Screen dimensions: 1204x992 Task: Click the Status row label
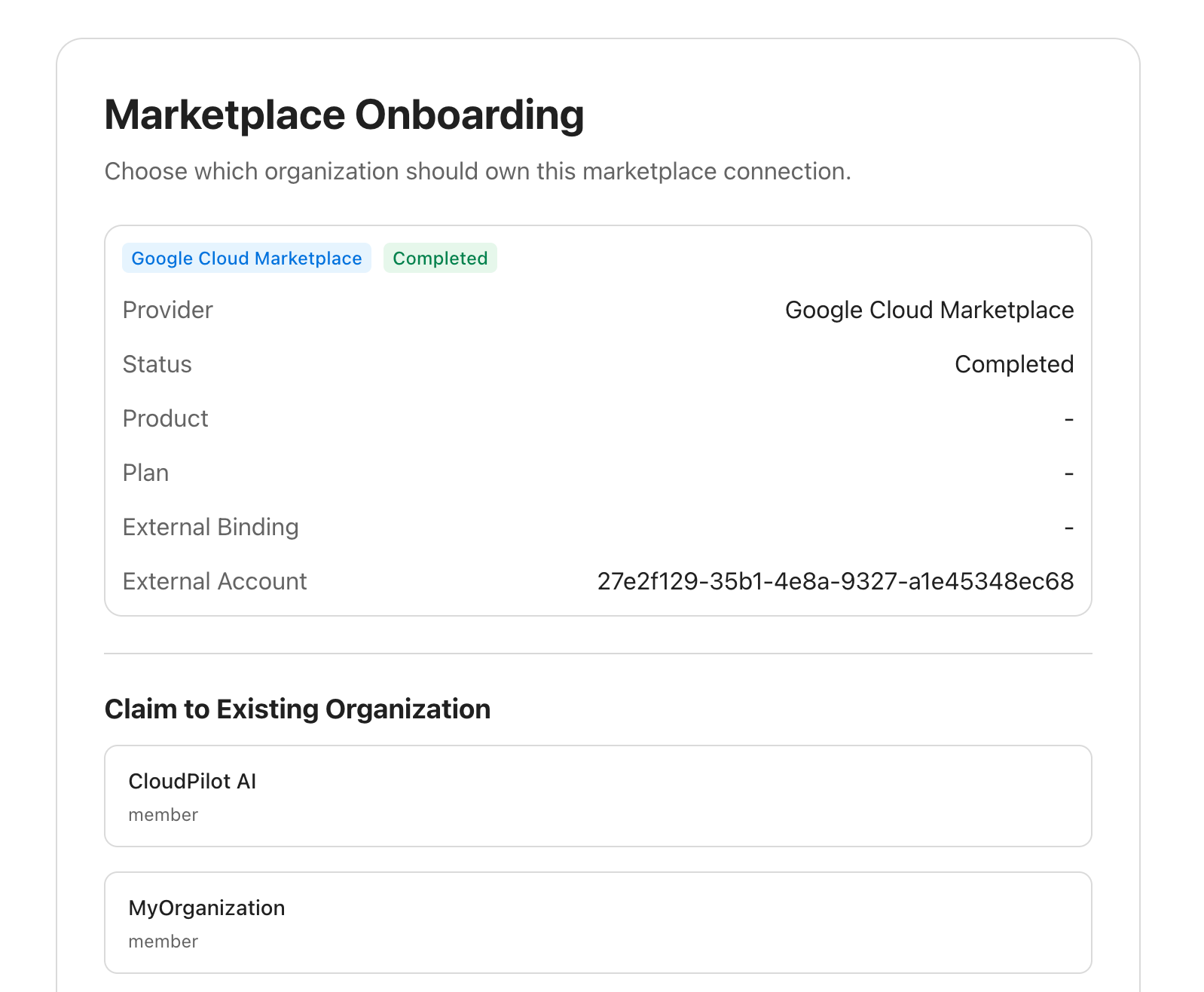[x=157, y=364]
